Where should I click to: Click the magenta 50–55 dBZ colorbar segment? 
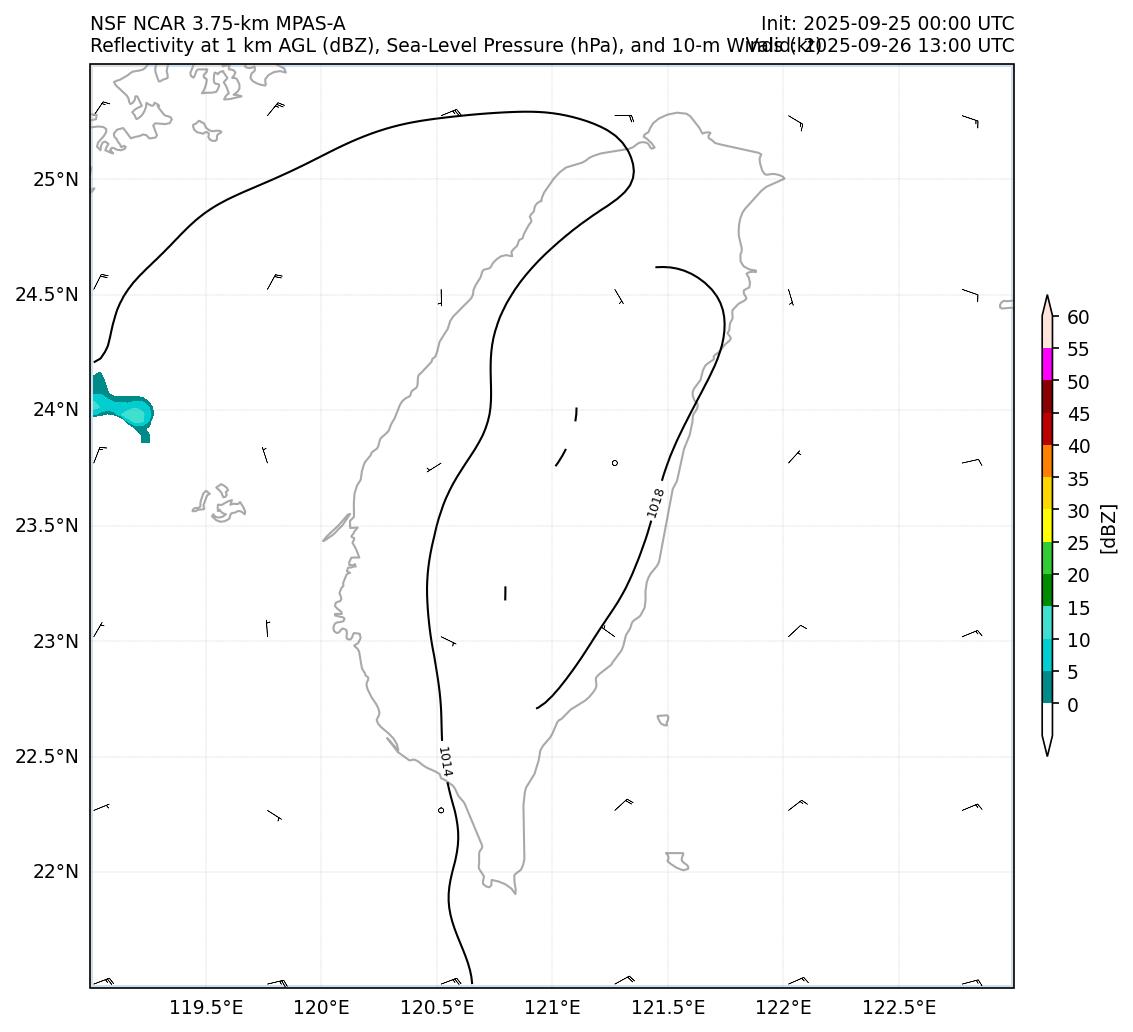(x=1047, y=365)
